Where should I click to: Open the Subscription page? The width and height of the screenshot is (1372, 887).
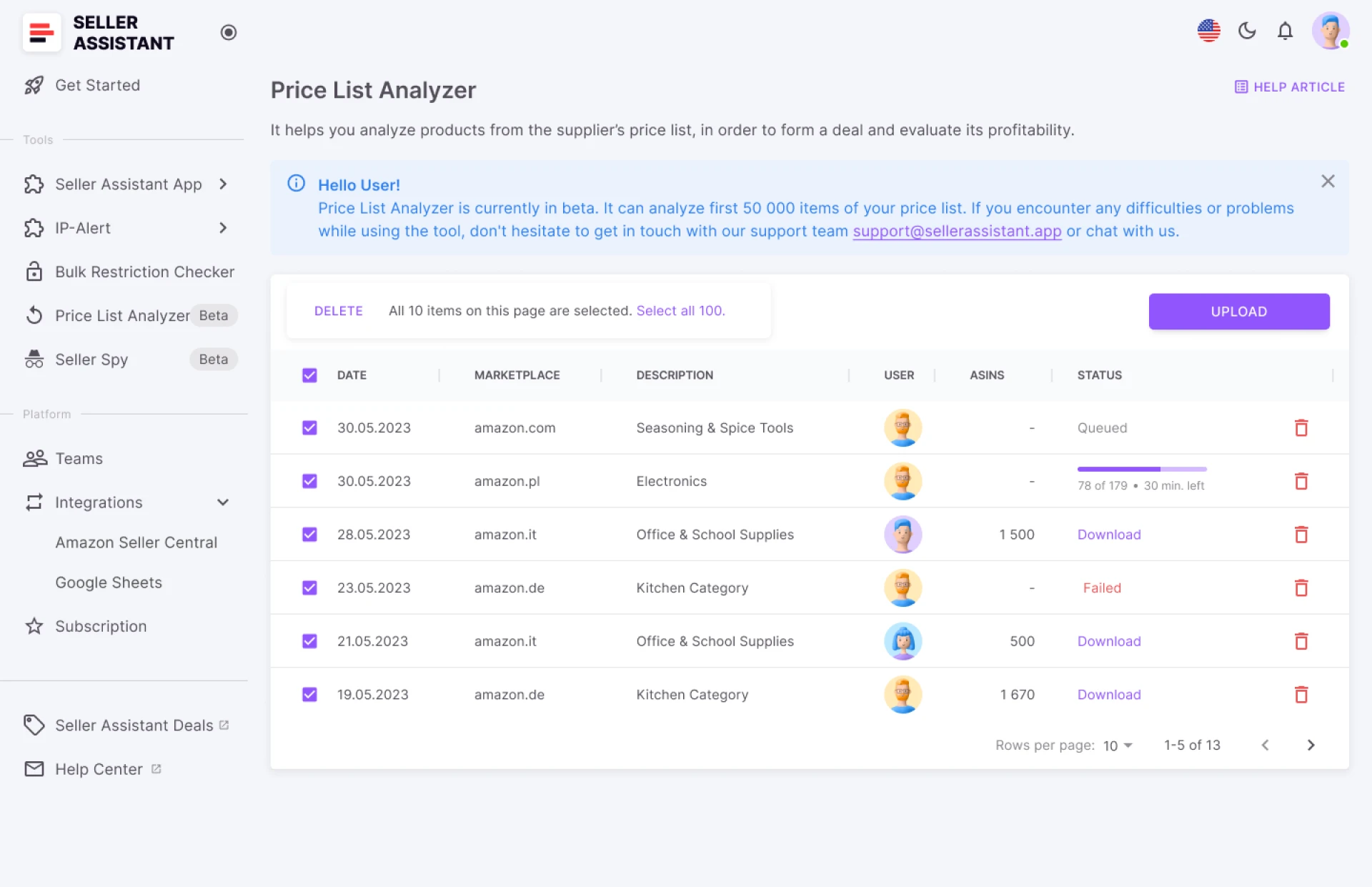tap(100, 626)
